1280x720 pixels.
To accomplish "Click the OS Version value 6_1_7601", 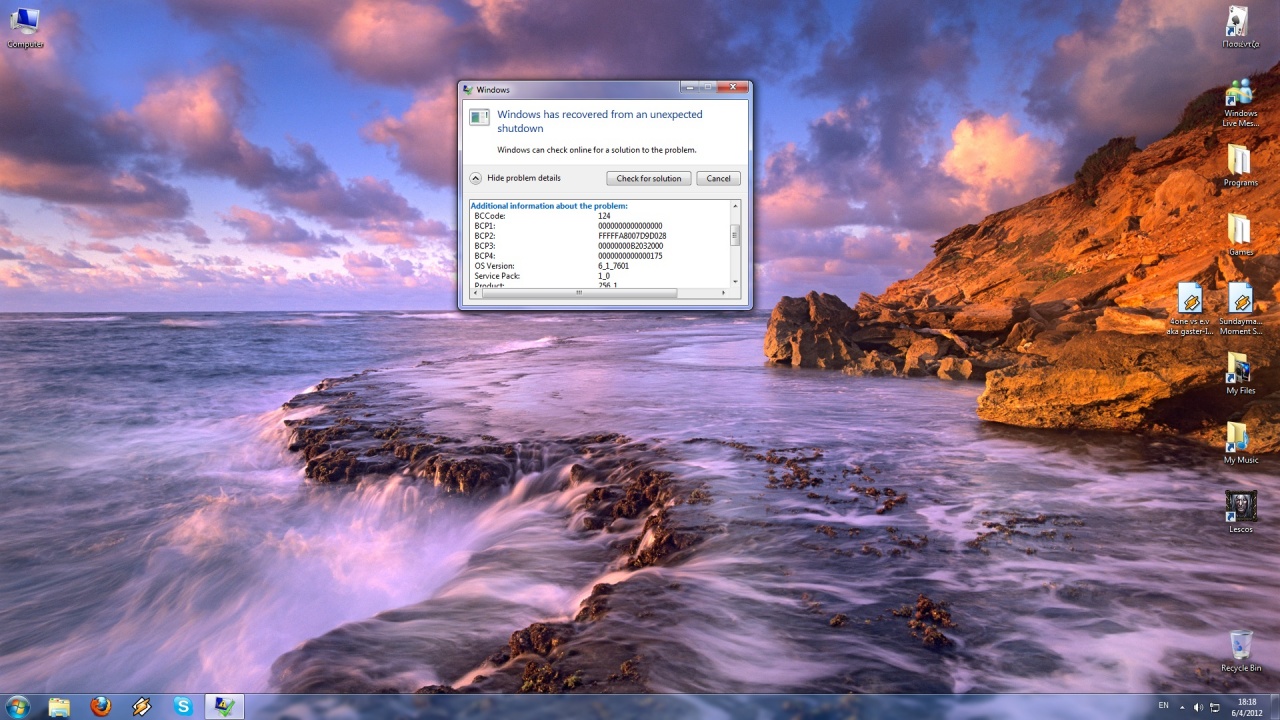I will (x=615, y=266).
